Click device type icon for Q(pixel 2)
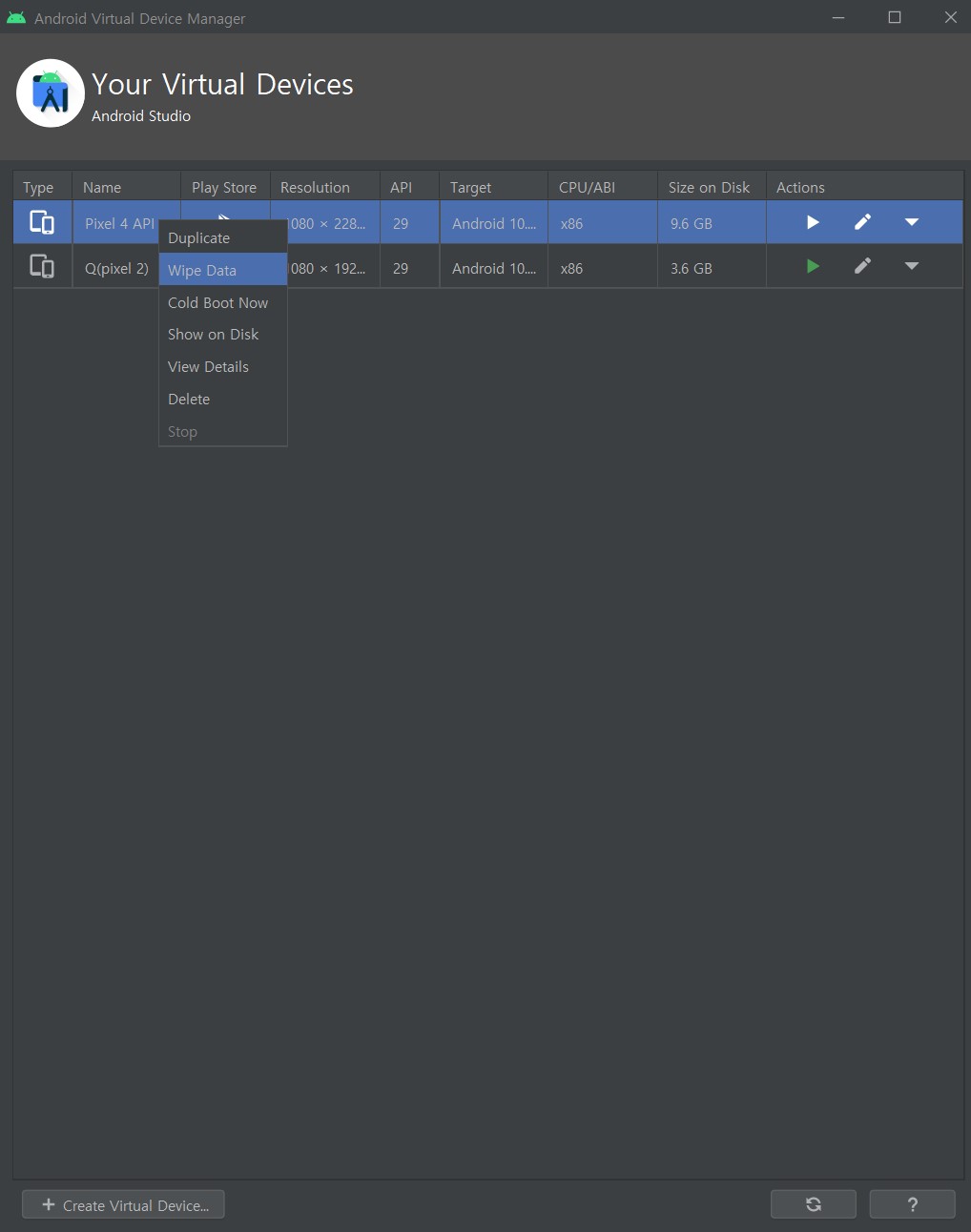The height and width of the screenshot is (1232, 971). tap(42, 267)
